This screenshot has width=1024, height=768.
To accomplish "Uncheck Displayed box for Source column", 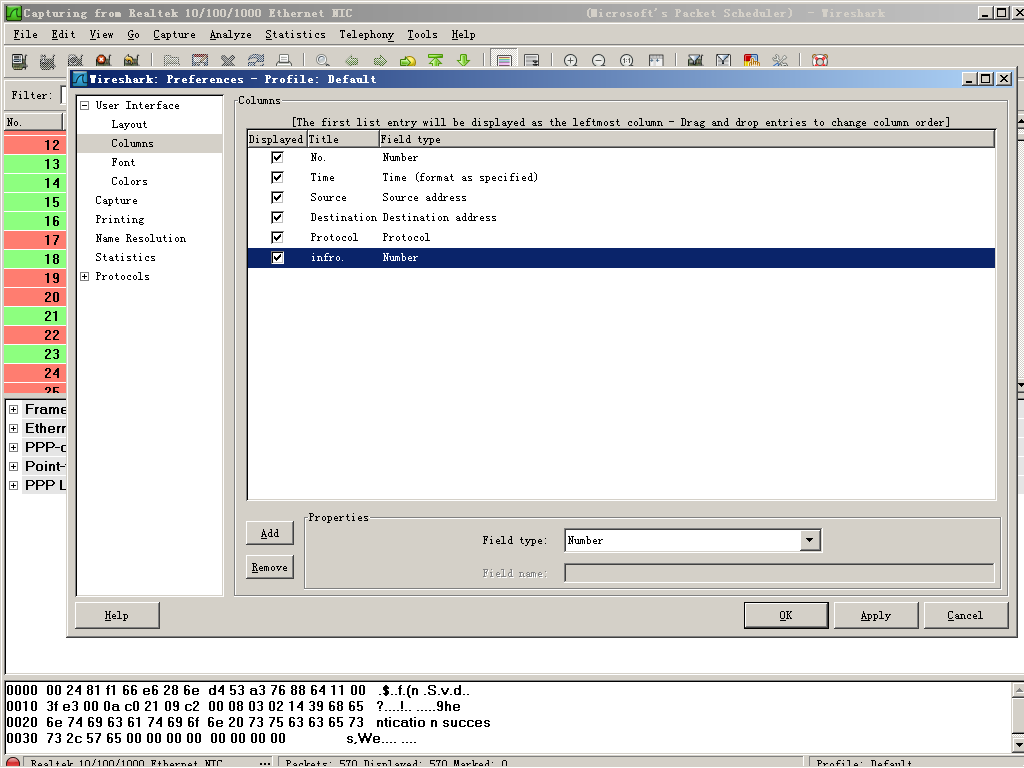I will [278, 197].
